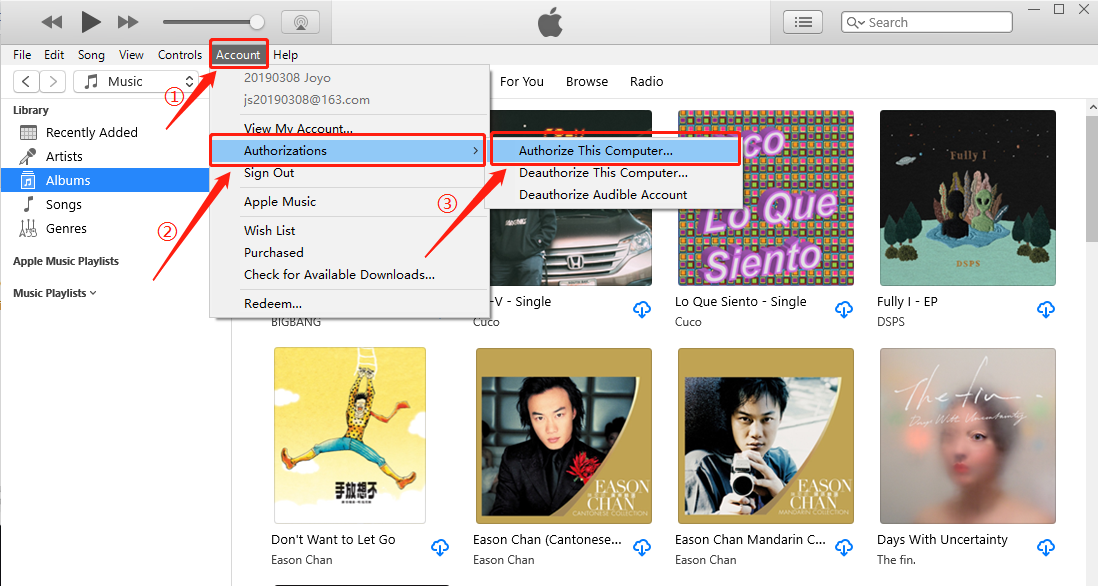Select Purchased in the Account menu
The image size is (1098, 586).
pyautogui.click(x=349, y=253)
